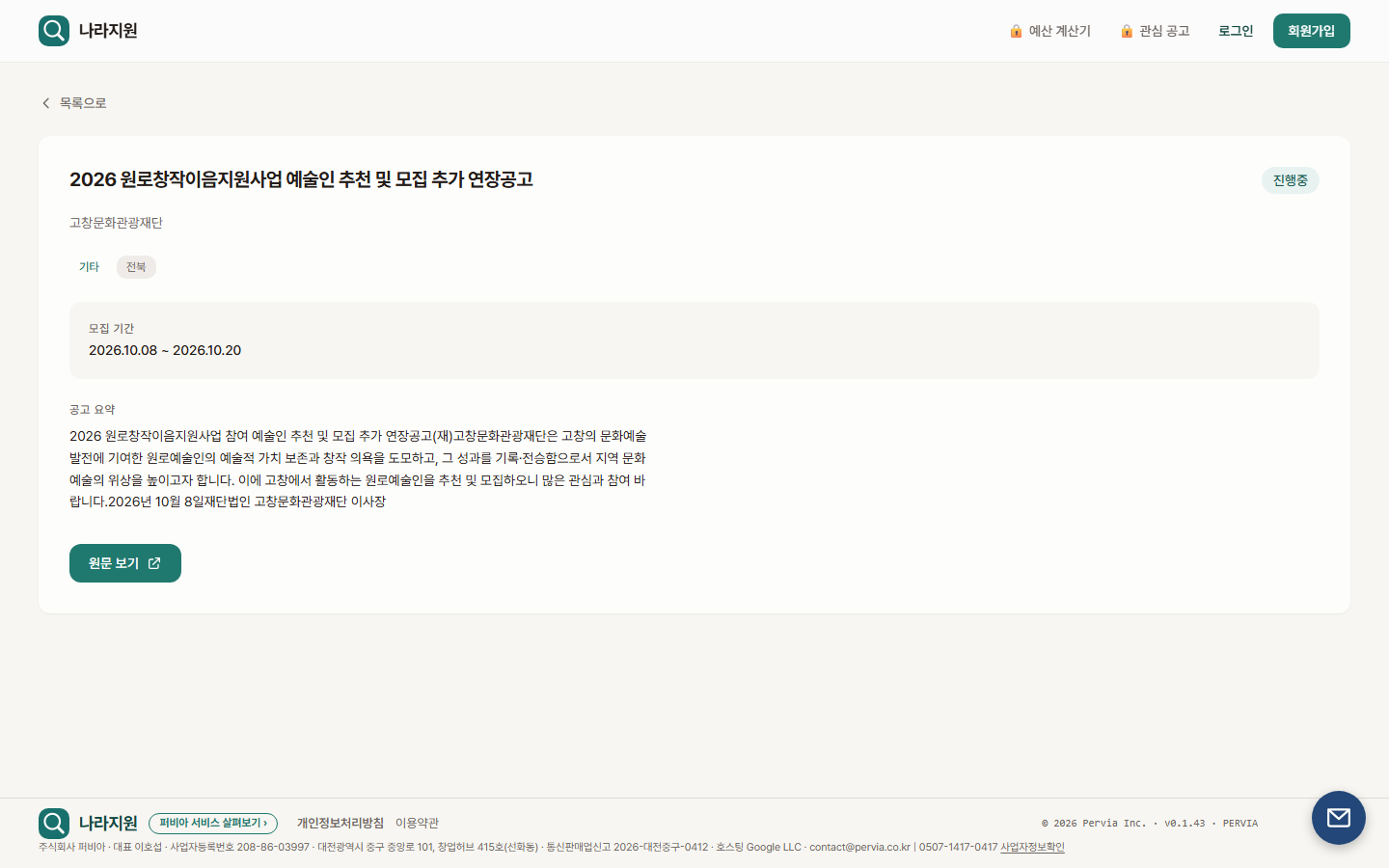Click the footer 나라지원 magnifier logo

pos(54,824)
